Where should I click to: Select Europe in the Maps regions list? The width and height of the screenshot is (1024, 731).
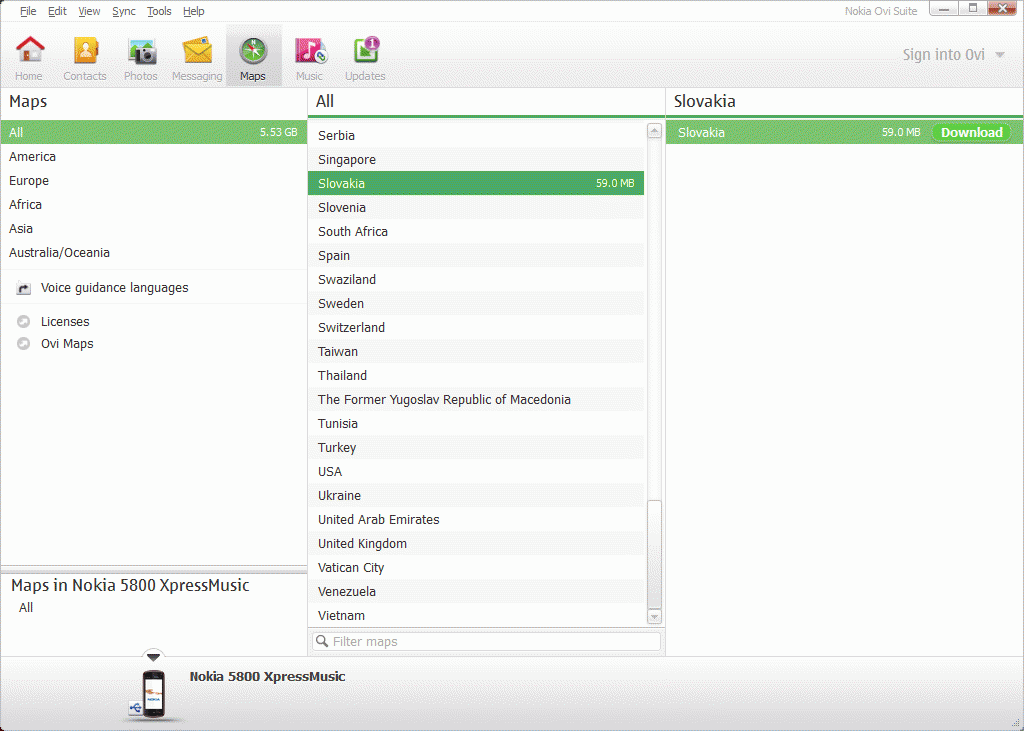tap(29, 181)
